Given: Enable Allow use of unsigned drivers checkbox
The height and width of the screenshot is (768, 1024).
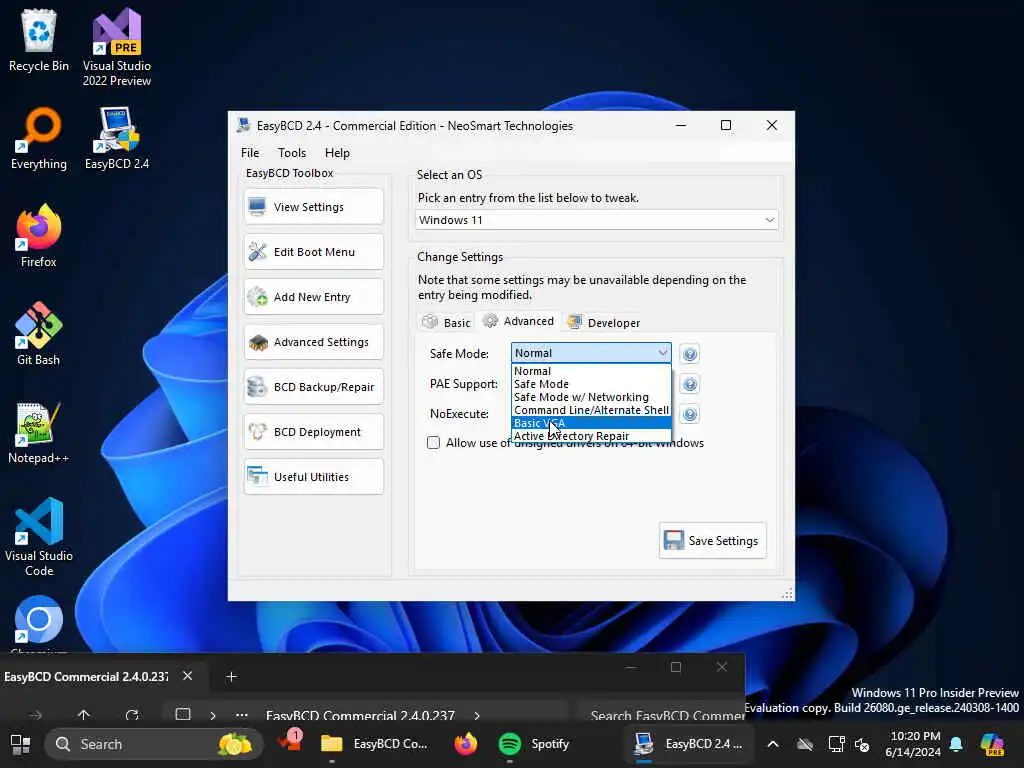Looking at the screenshot, I should pyautogui.click(x=434, y=443).
